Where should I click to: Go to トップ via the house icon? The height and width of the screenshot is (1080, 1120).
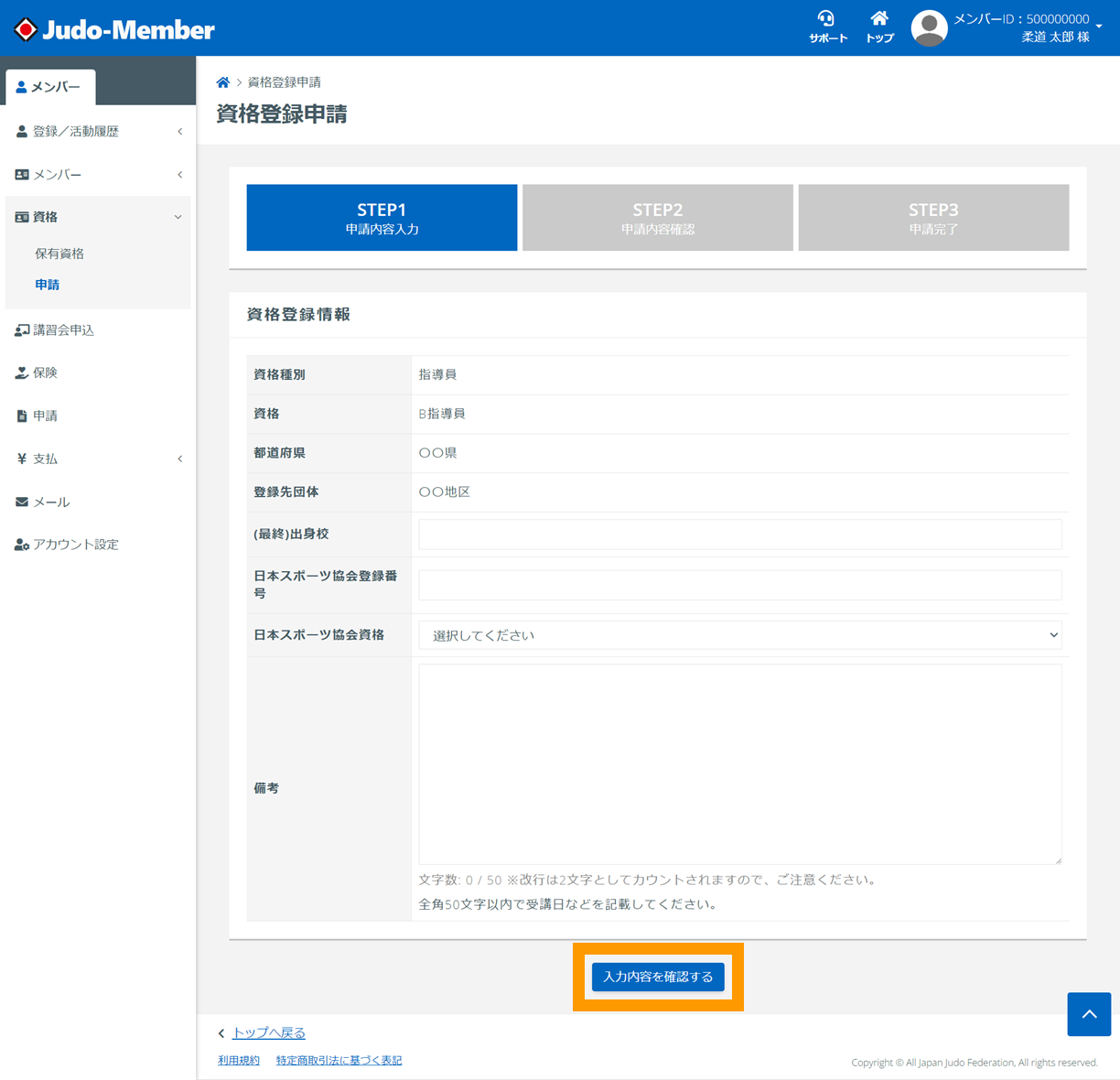(x=879, y=27)
